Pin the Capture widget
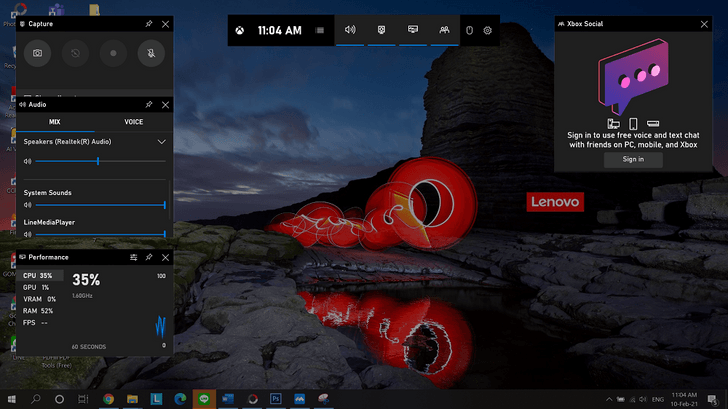Viewport: 728px width, 409px height. click(149, 24)
